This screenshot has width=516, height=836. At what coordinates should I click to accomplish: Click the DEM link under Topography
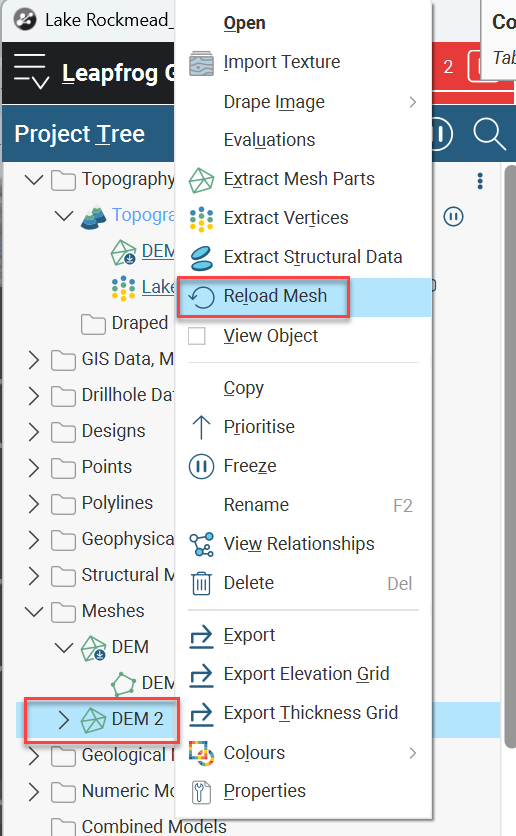click(158, 251)
